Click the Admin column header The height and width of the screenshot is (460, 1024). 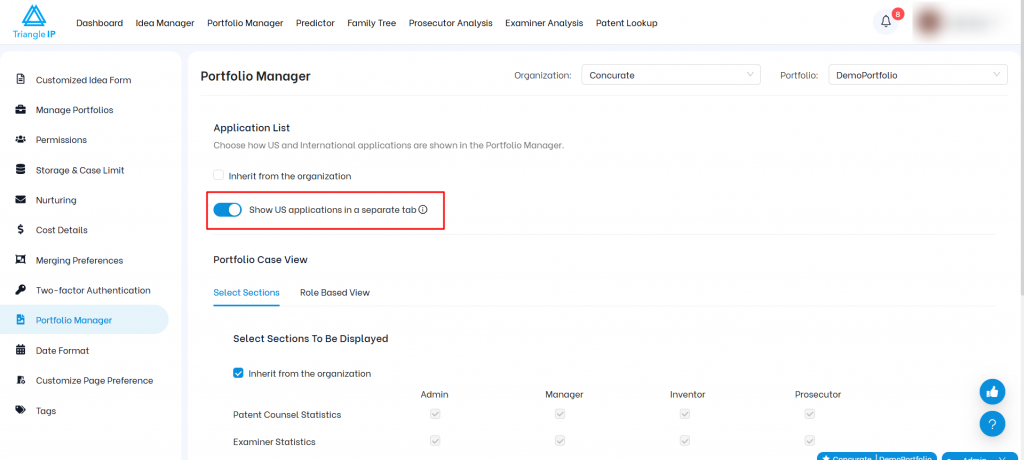point(435,395)
